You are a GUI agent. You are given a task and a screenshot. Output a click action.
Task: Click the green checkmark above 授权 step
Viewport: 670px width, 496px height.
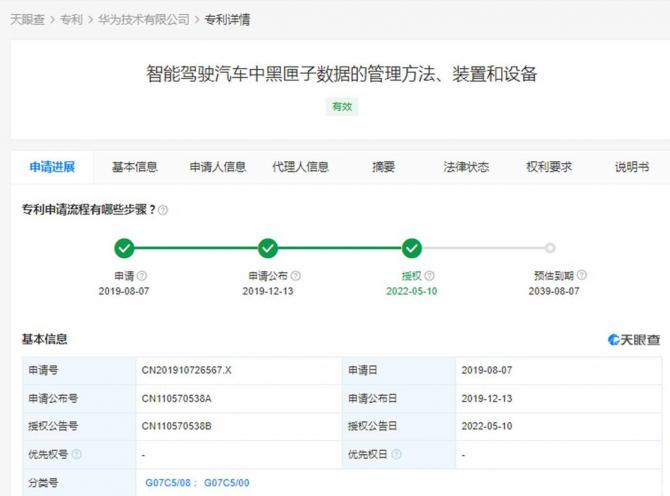[x=412, y=248]
